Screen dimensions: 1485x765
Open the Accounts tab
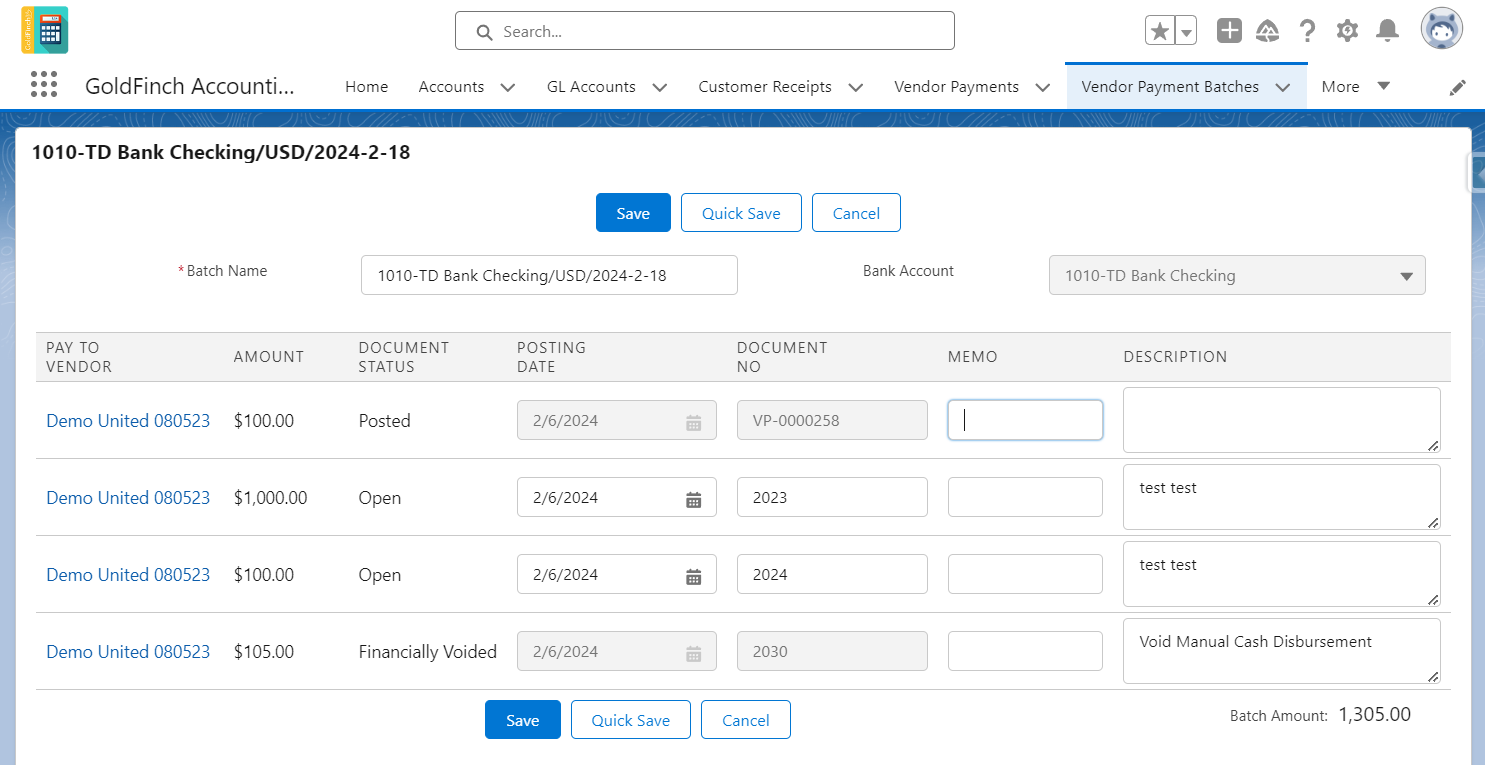click(x=451, y=87)
